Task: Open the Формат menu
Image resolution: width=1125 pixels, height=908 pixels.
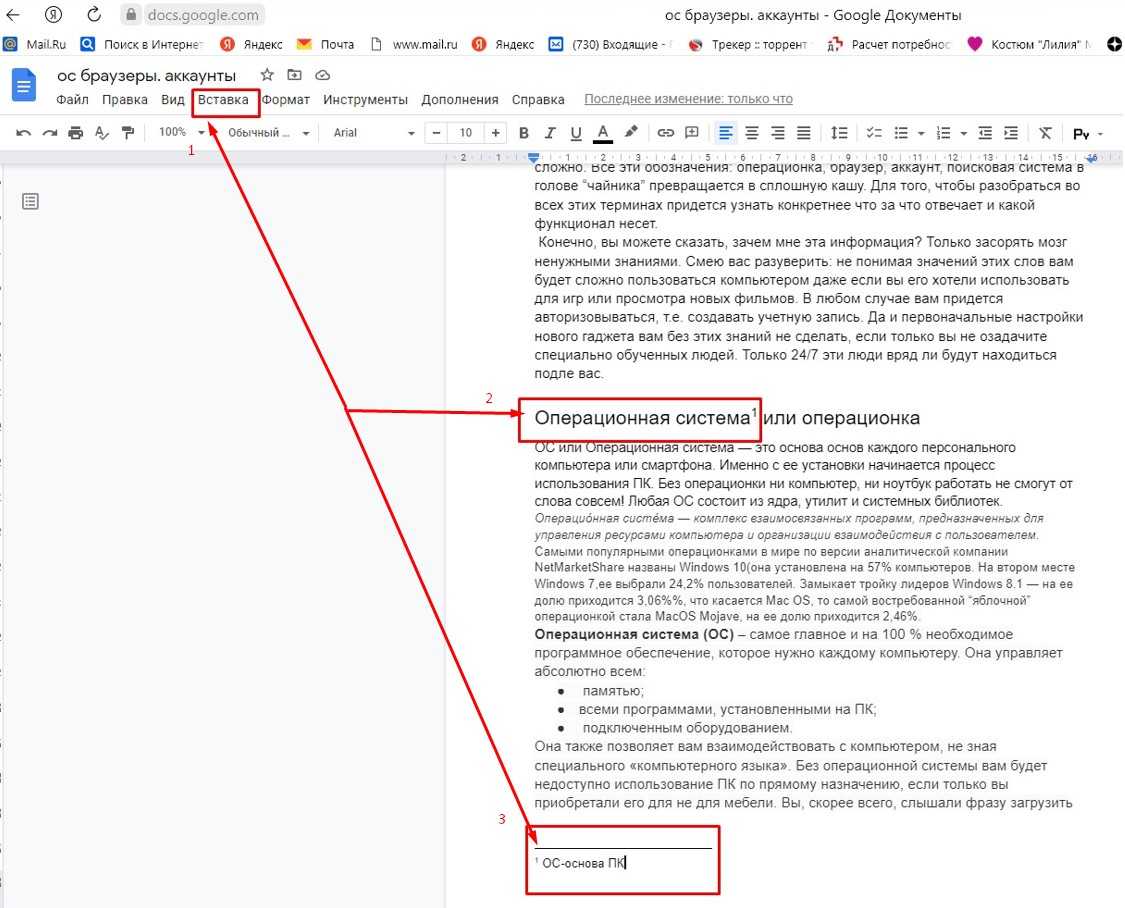Action: coord(286,100)
